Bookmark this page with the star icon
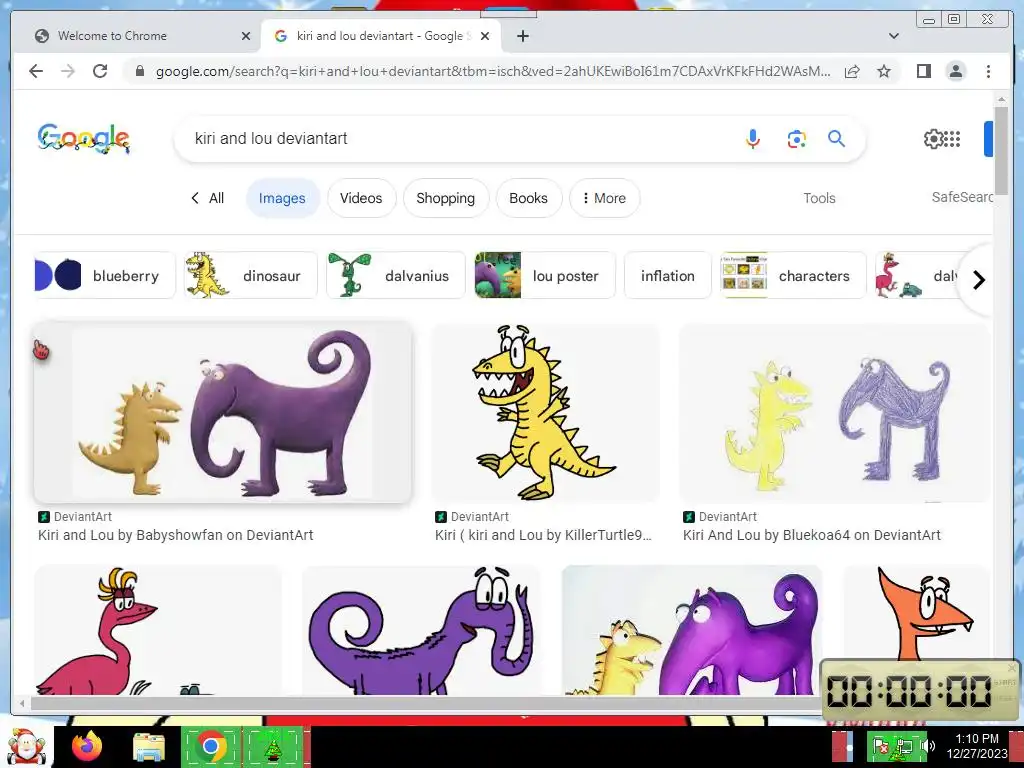The image size is (1024, 768). [x=884, y=71]
